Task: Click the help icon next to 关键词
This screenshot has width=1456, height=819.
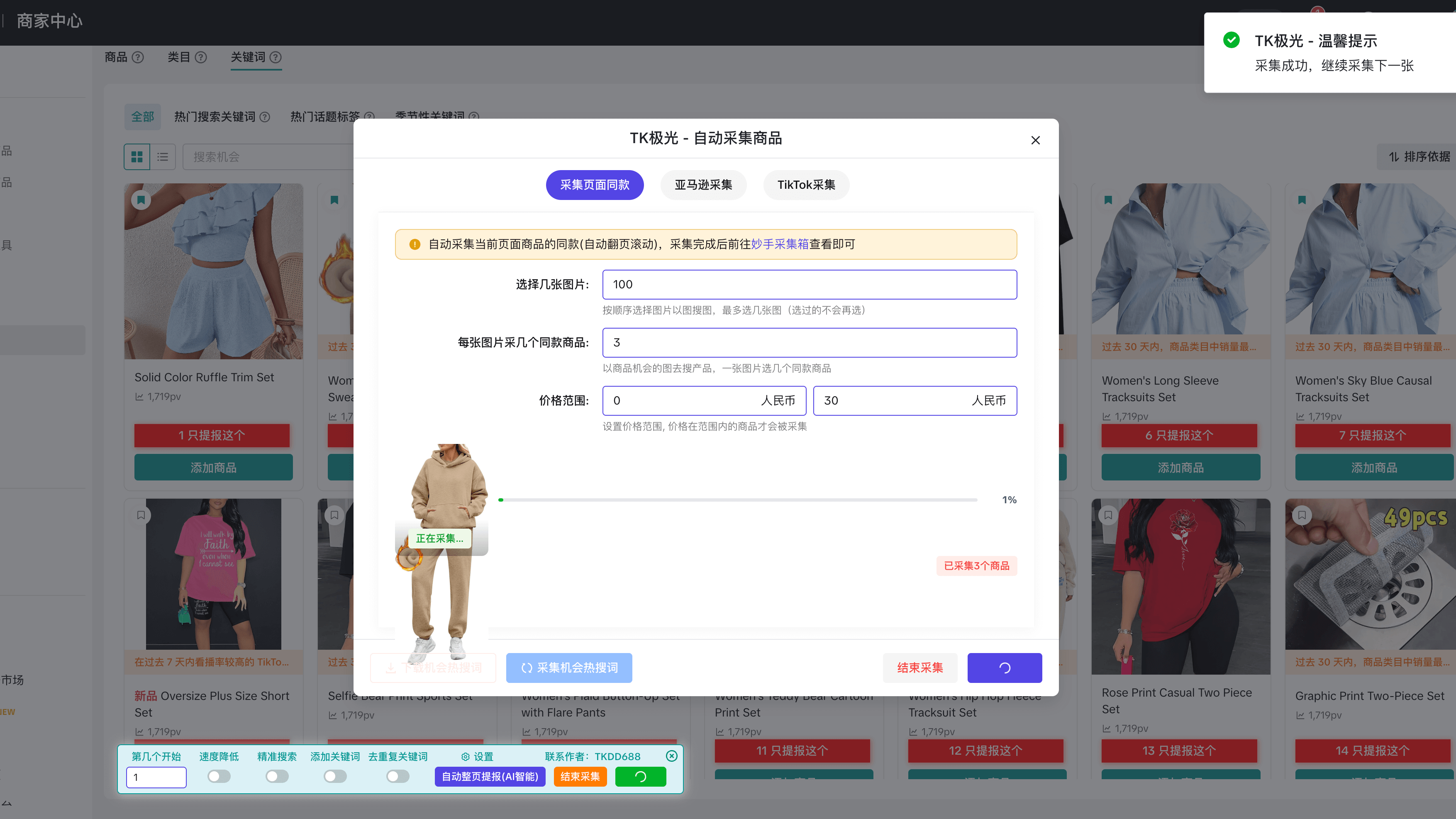Action: click(276, 57)
